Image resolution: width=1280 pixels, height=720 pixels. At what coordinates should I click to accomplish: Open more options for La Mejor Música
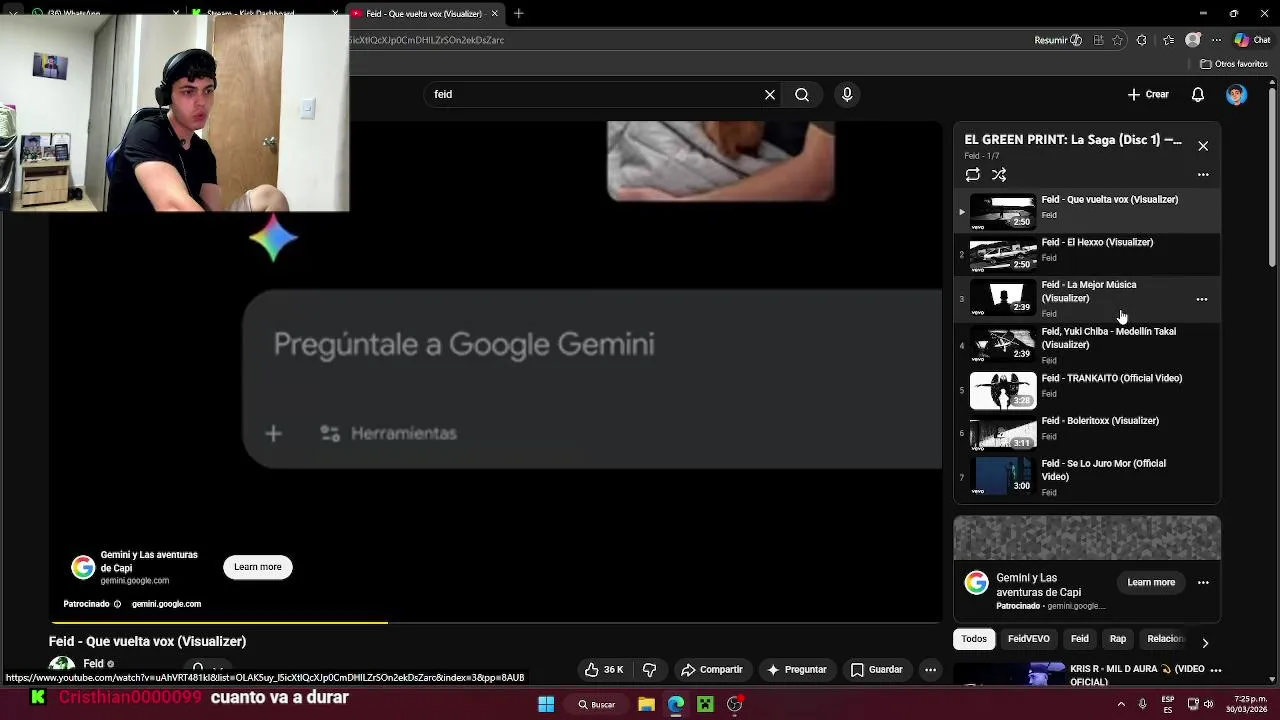point(1202,299)
